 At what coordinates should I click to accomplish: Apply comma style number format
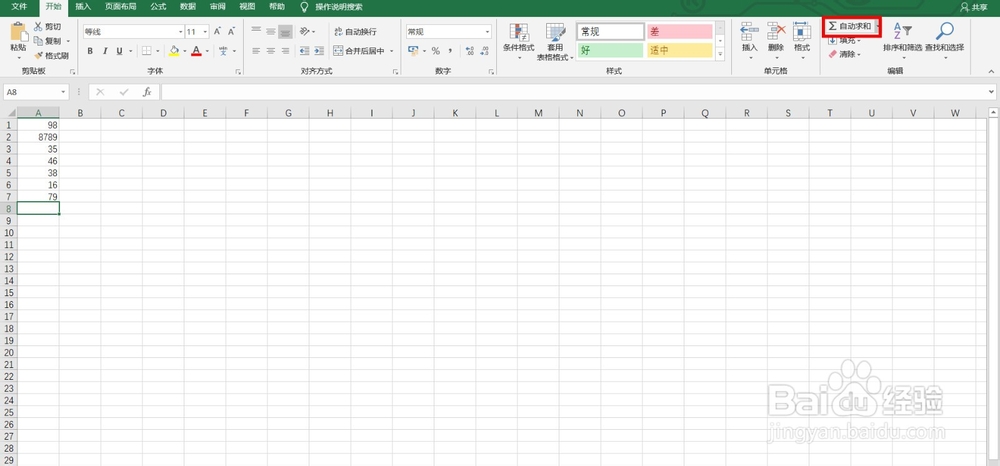[x=450, y=51]
